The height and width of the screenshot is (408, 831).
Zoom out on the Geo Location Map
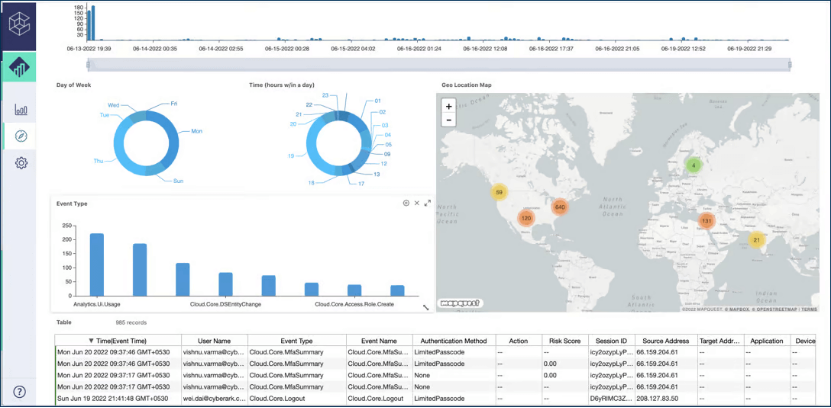(x=449, y=120)
